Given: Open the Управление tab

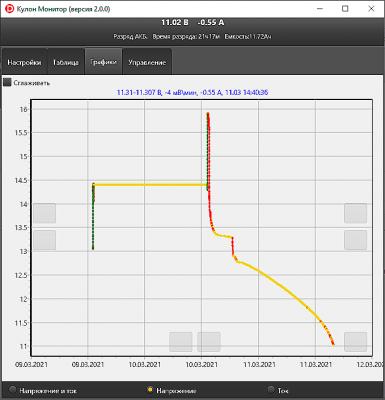Looking at the screenshot, I should click(x=147, y=62).
